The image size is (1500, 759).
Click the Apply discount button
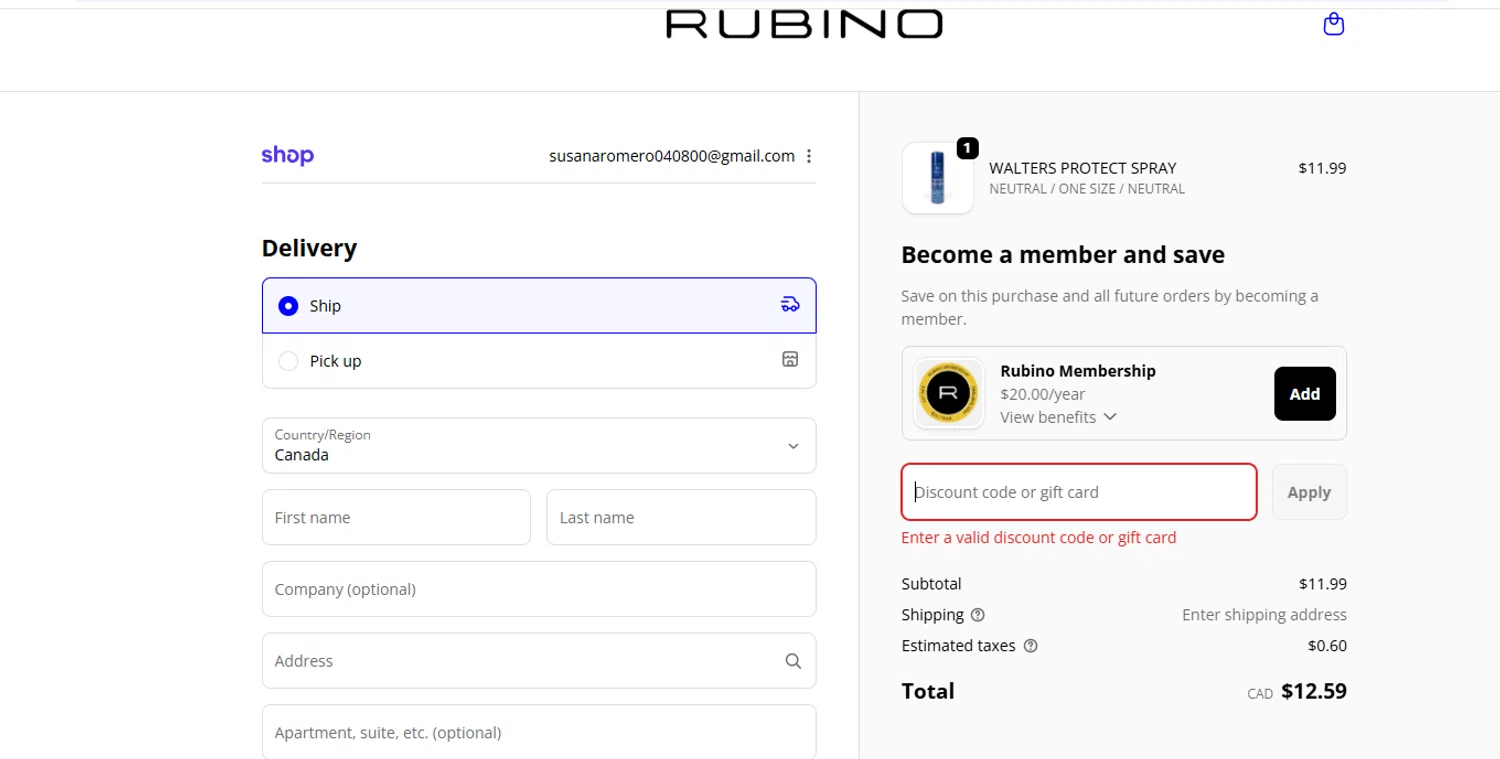click(x=1309, y=492)
